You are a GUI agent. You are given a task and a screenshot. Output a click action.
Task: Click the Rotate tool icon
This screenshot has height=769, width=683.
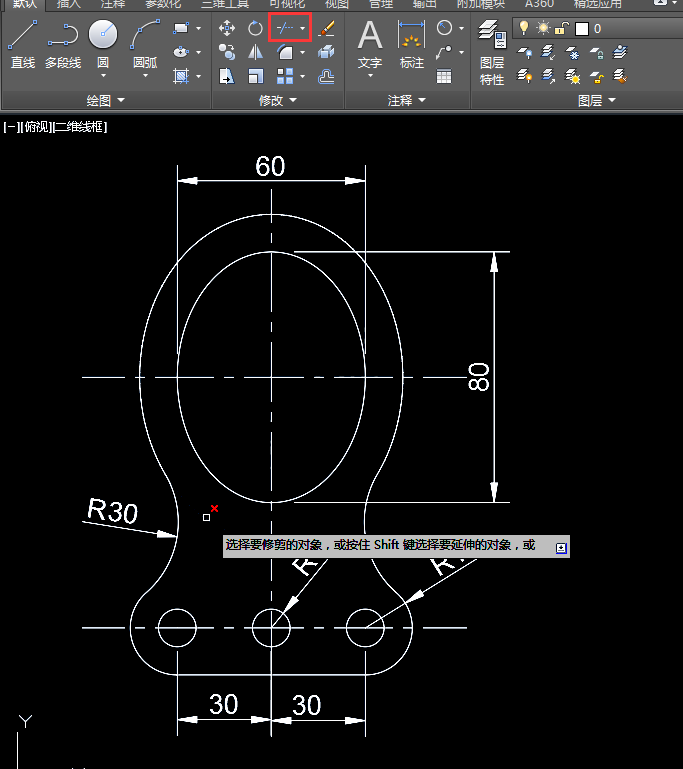point(255,28)
